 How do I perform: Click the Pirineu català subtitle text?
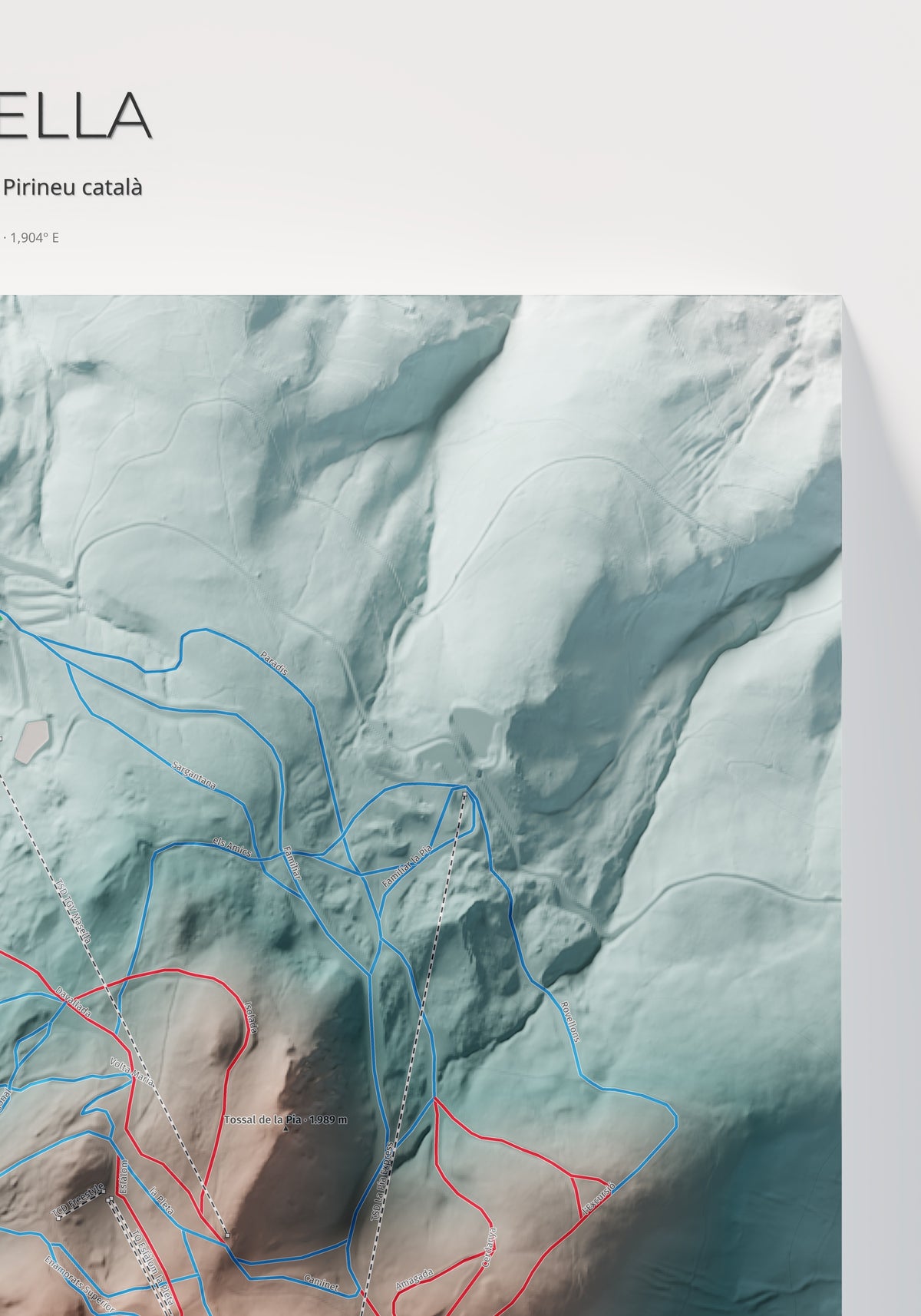point(73,187)
